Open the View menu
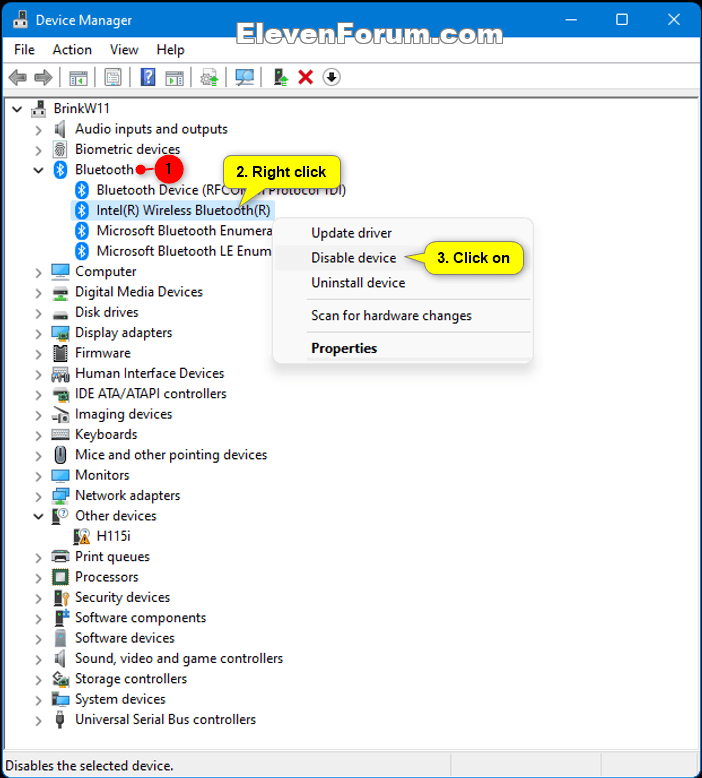 coord(124,50)
